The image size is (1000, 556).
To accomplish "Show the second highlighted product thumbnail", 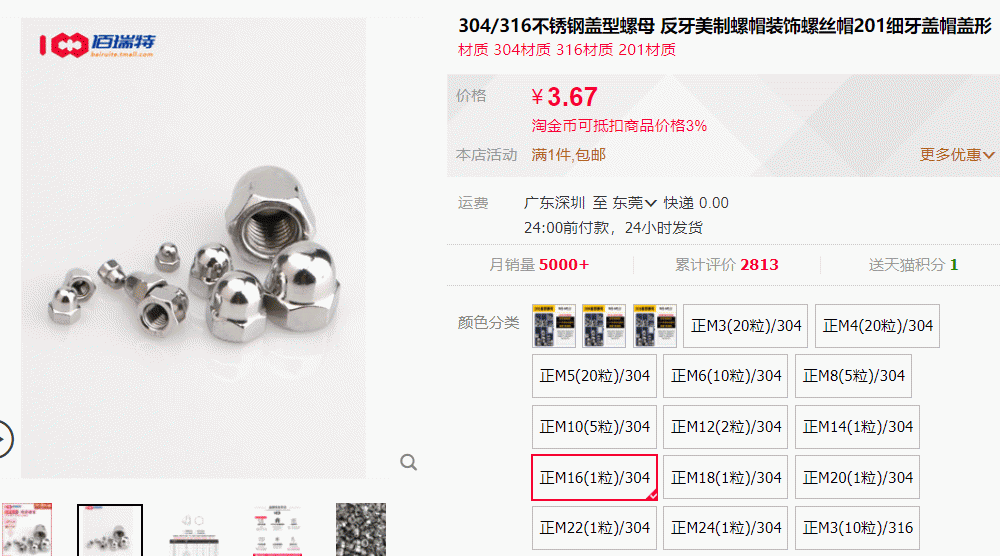I will [x=110, y=530].
